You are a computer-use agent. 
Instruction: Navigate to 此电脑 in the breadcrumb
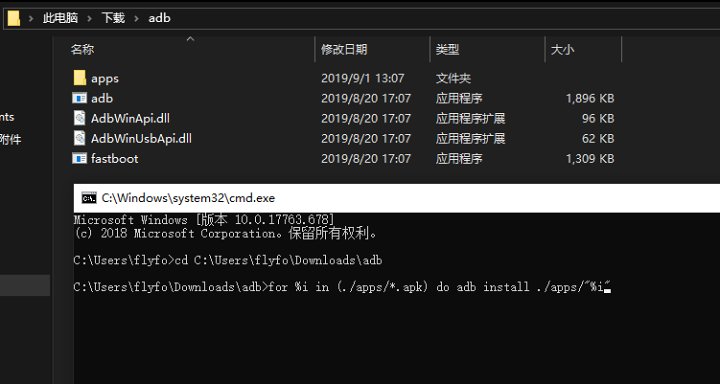(x=60, y=18)
